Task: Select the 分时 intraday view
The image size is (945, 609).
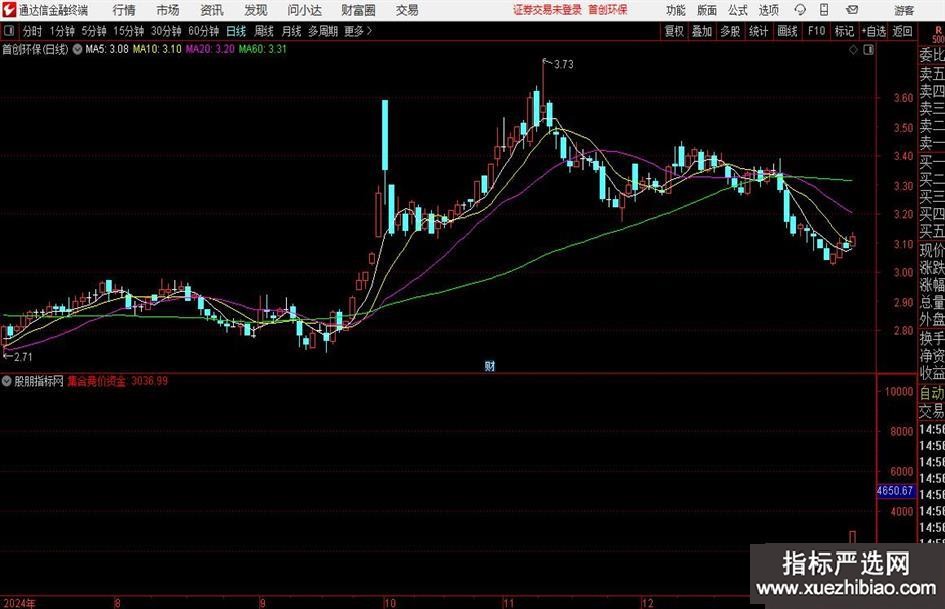Action: click(33, 31)
